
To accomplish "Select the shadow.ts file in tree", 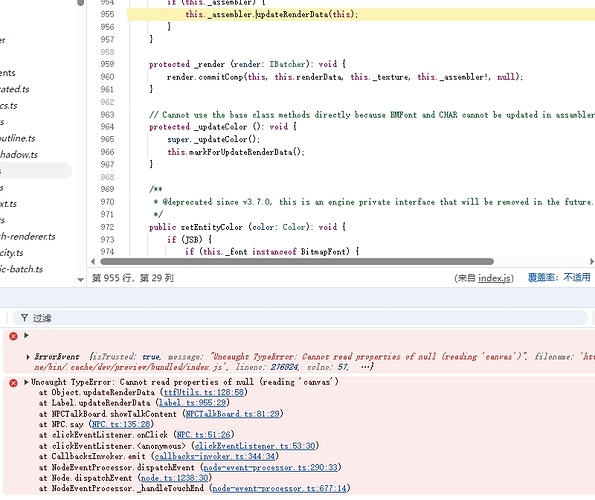I will pyautogui.click(x=19, y=154).
